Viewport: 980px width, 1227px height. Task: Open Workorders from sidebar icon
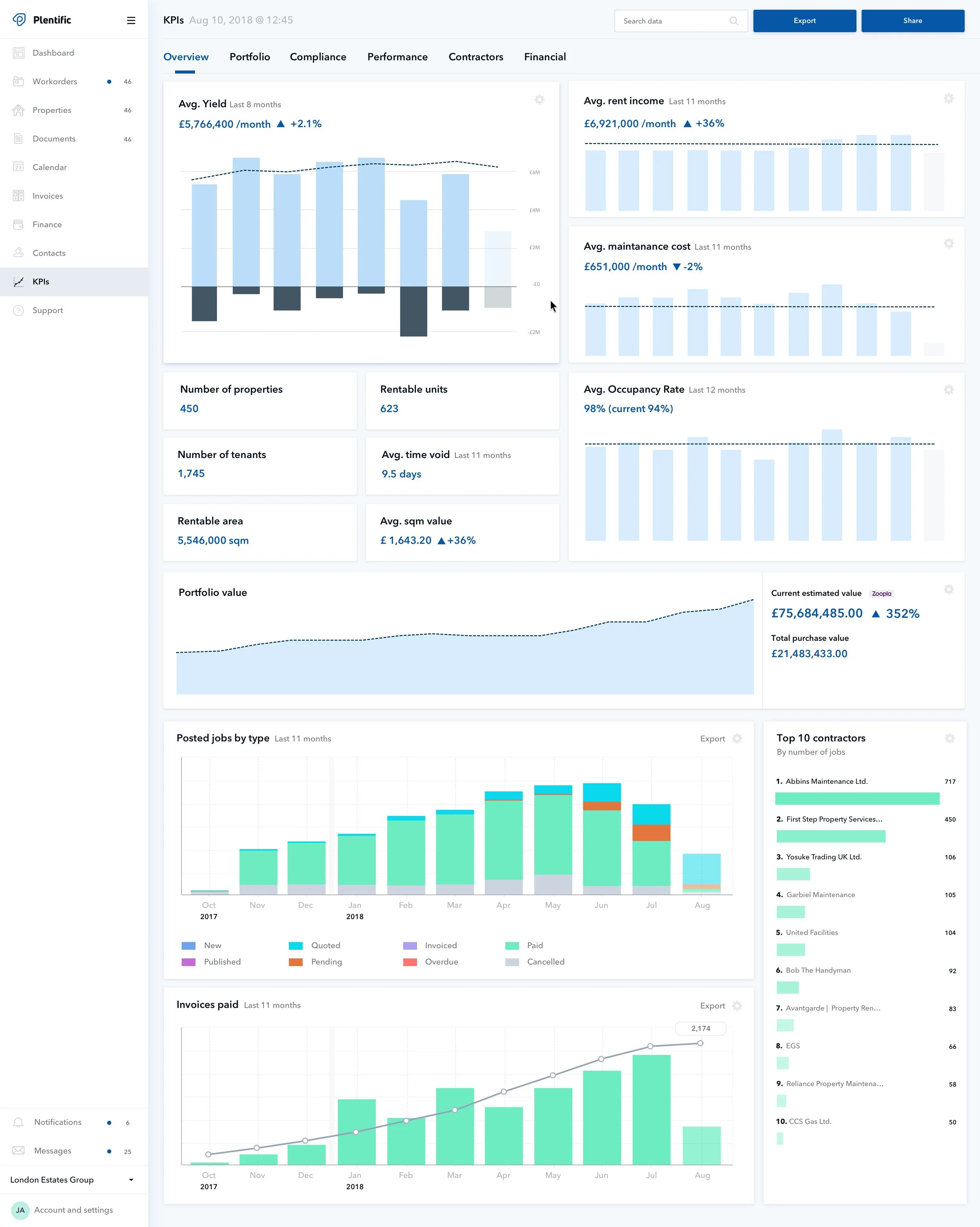(18, 82)
